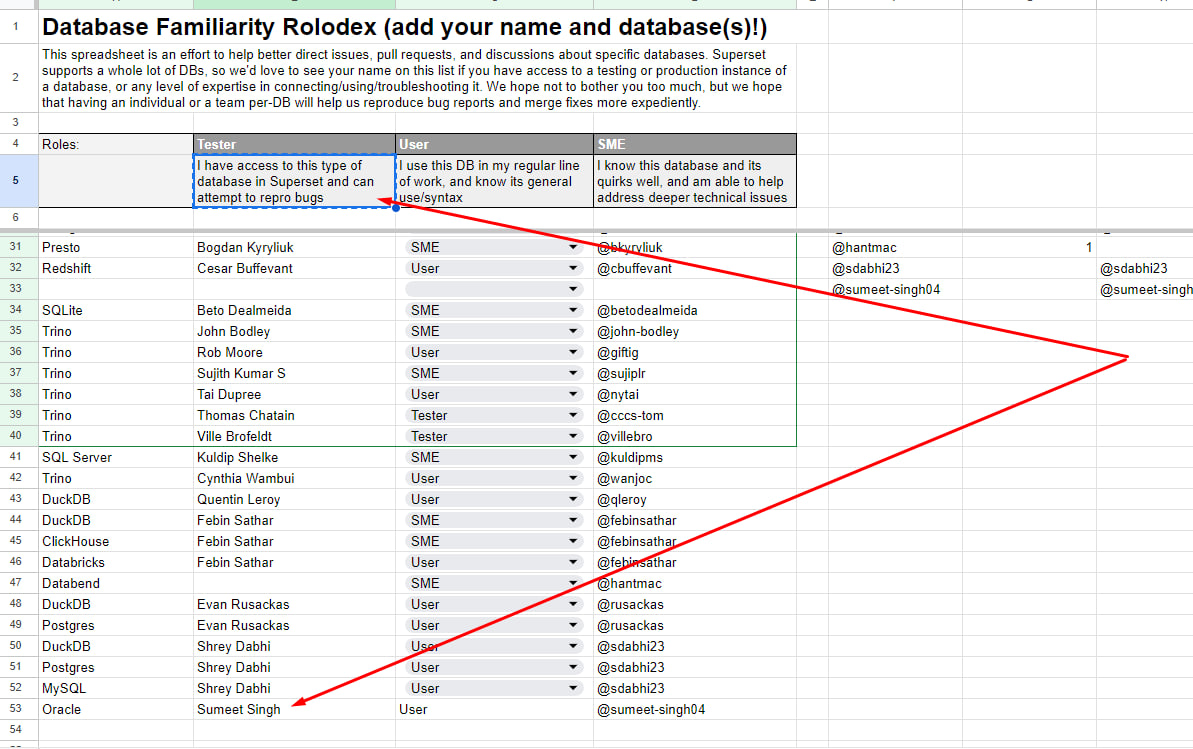Viewport: 1193px width, 749px height.
Task: Open role dropdown for Thomas Chatain row
Action: click(572, 415)
